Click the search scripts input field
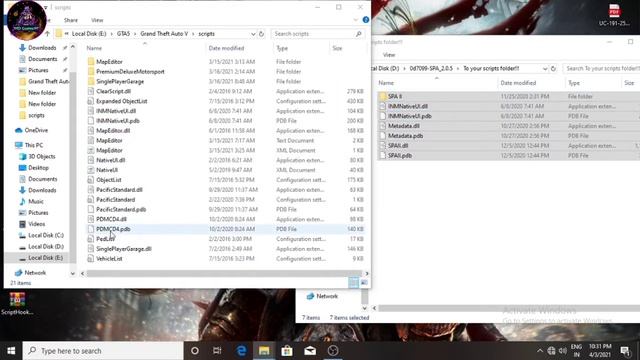The width and height of the screenshot is (640, 360). click(x=313, y=34)
